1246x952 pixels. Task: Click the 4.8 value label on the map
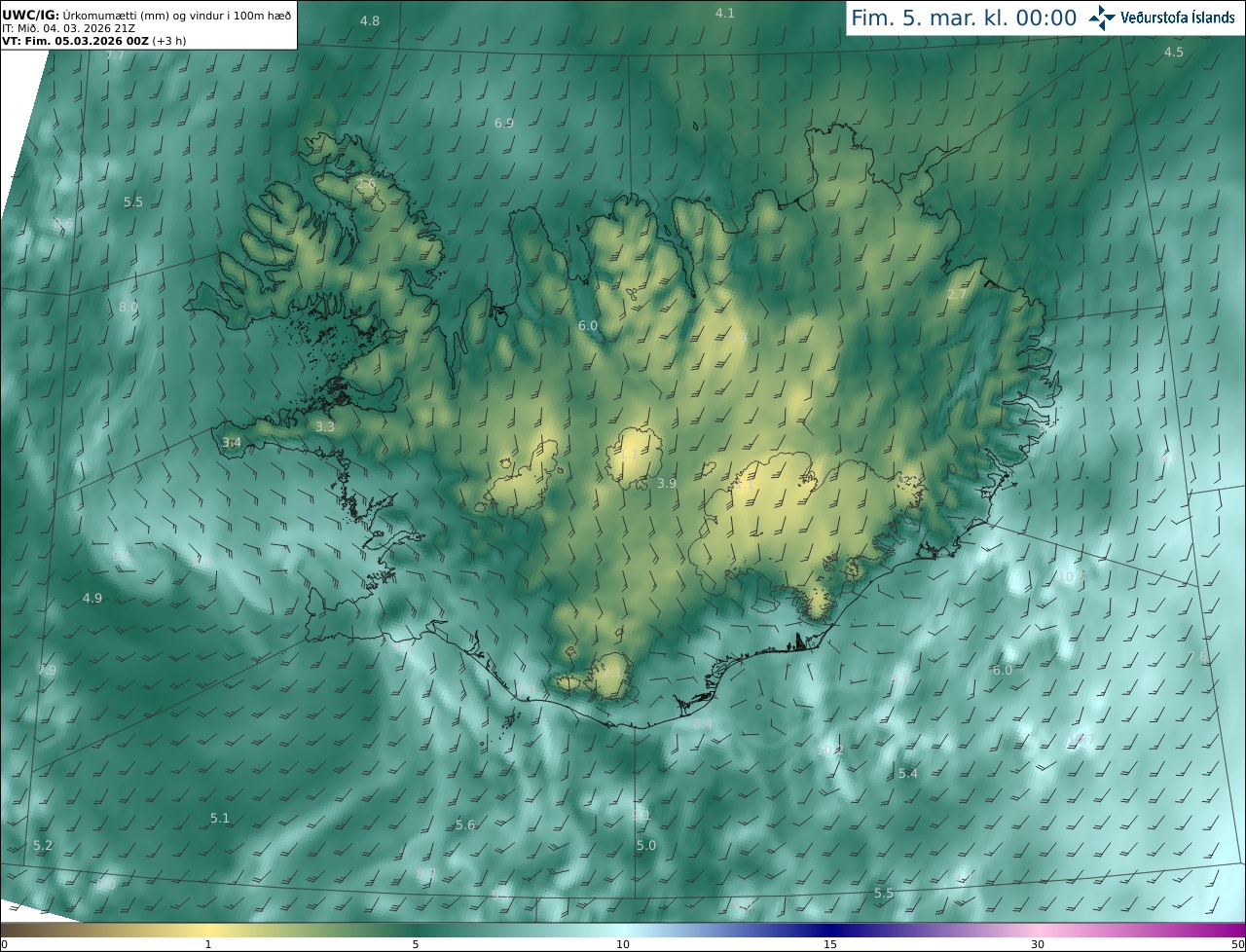point(370,21)
